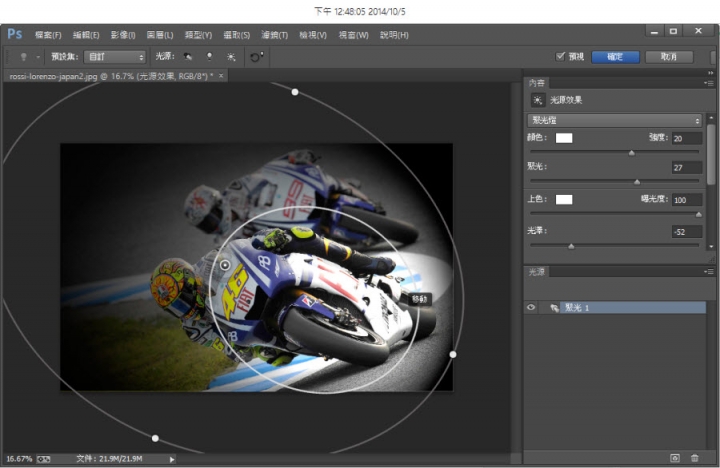Click the 光澤 gloss slider handle
The width and height of the screenshot is (720, 468).
point(571,247)
